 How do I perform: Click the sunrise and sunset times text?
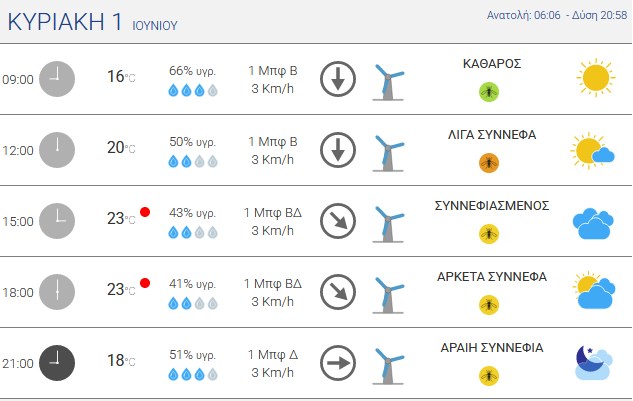(557, 15)
